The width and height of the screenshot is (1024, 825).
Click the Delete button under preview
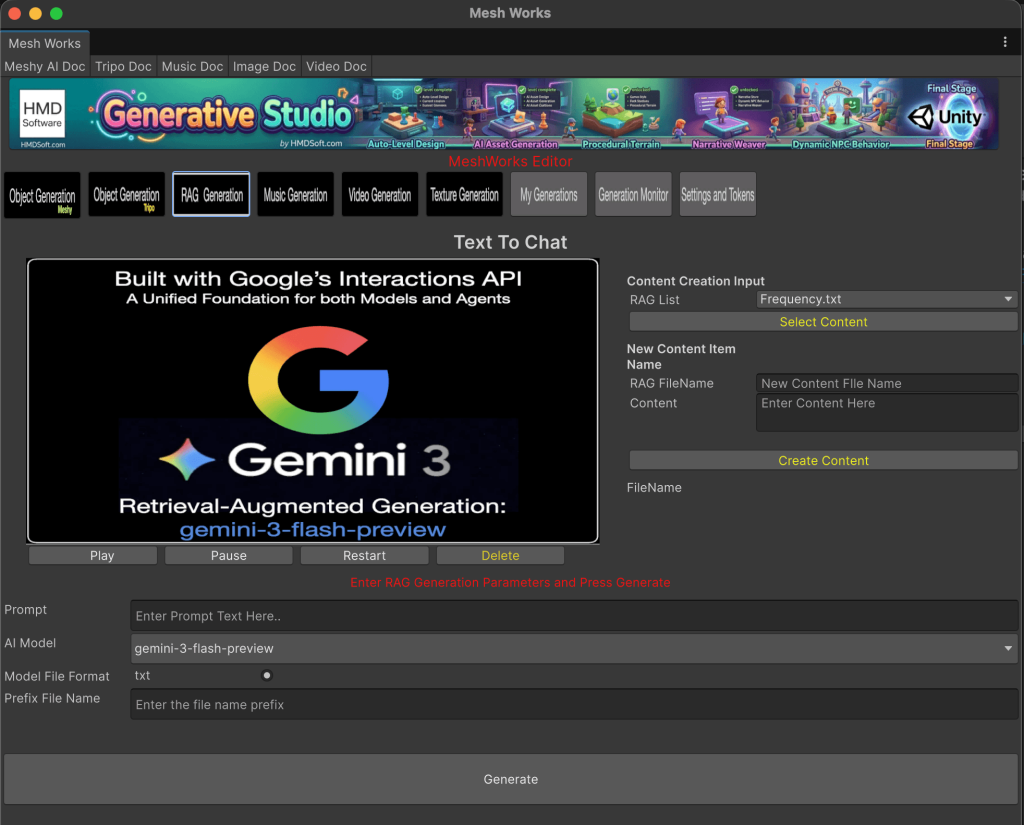pos(500,555)
